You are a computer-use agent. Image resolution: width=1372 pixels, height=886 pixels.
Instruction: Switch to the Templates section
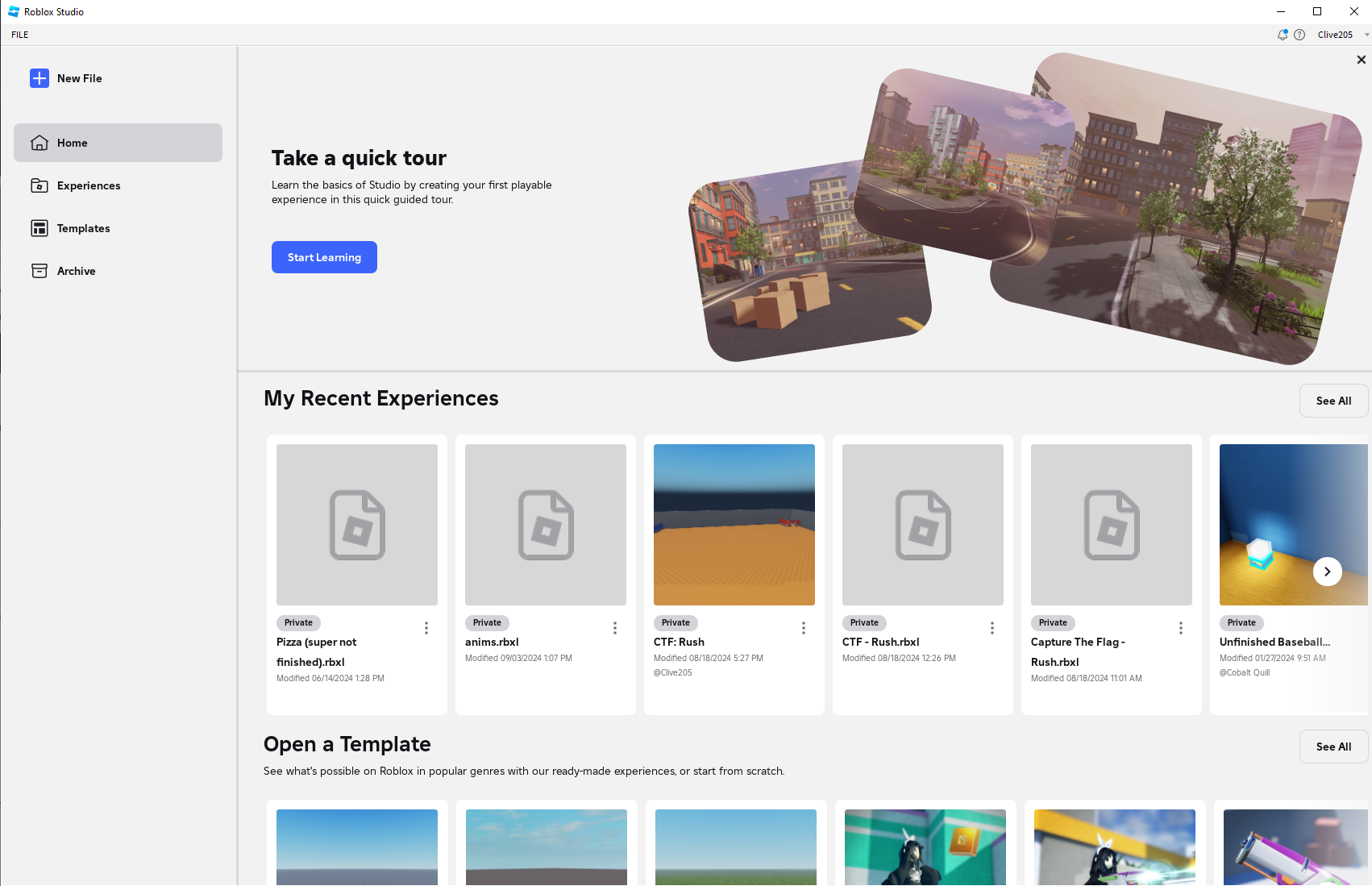tap(83, 228)
